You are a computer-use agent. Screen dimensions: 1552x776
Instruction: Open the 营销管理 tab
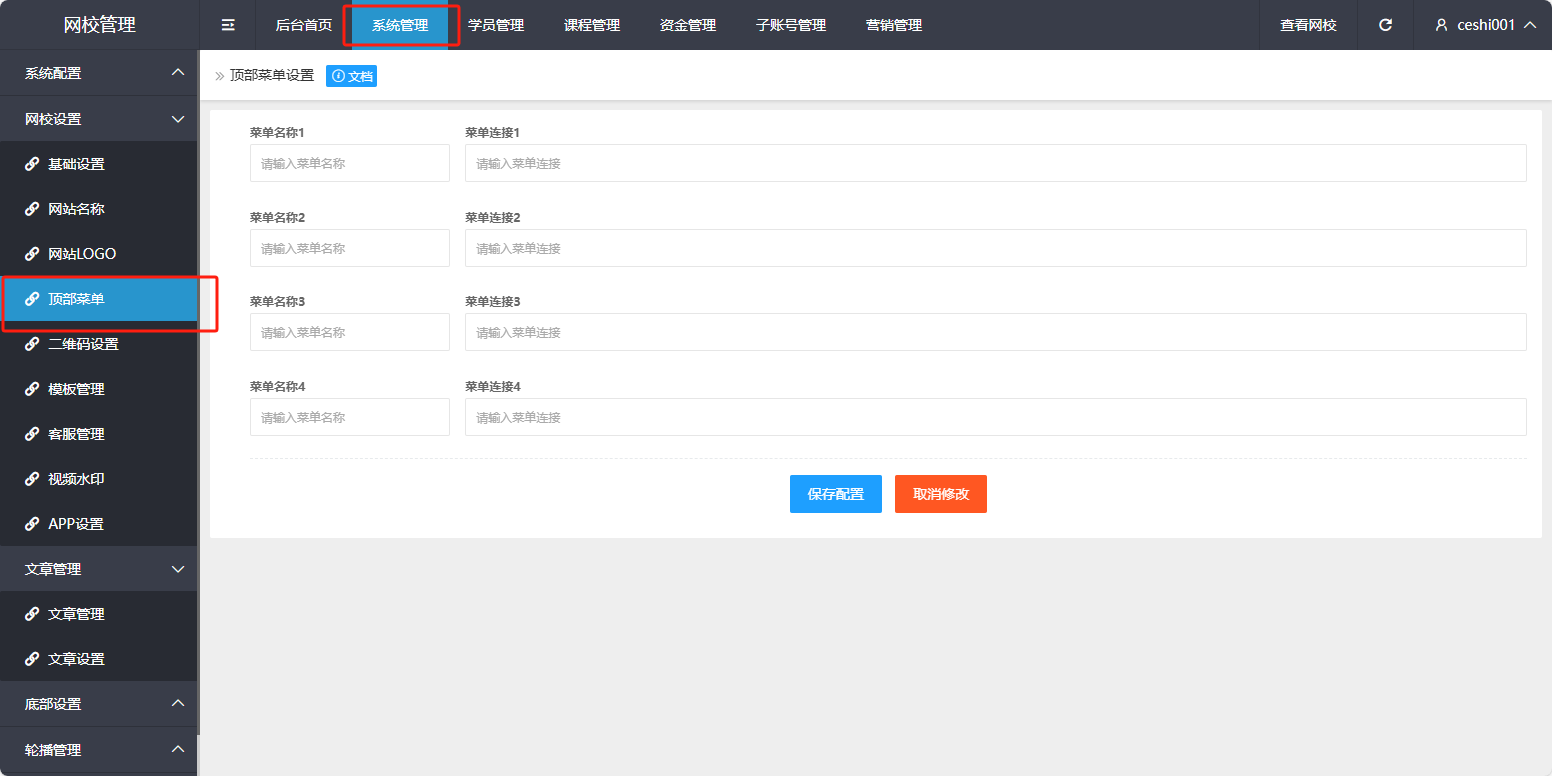894,25
